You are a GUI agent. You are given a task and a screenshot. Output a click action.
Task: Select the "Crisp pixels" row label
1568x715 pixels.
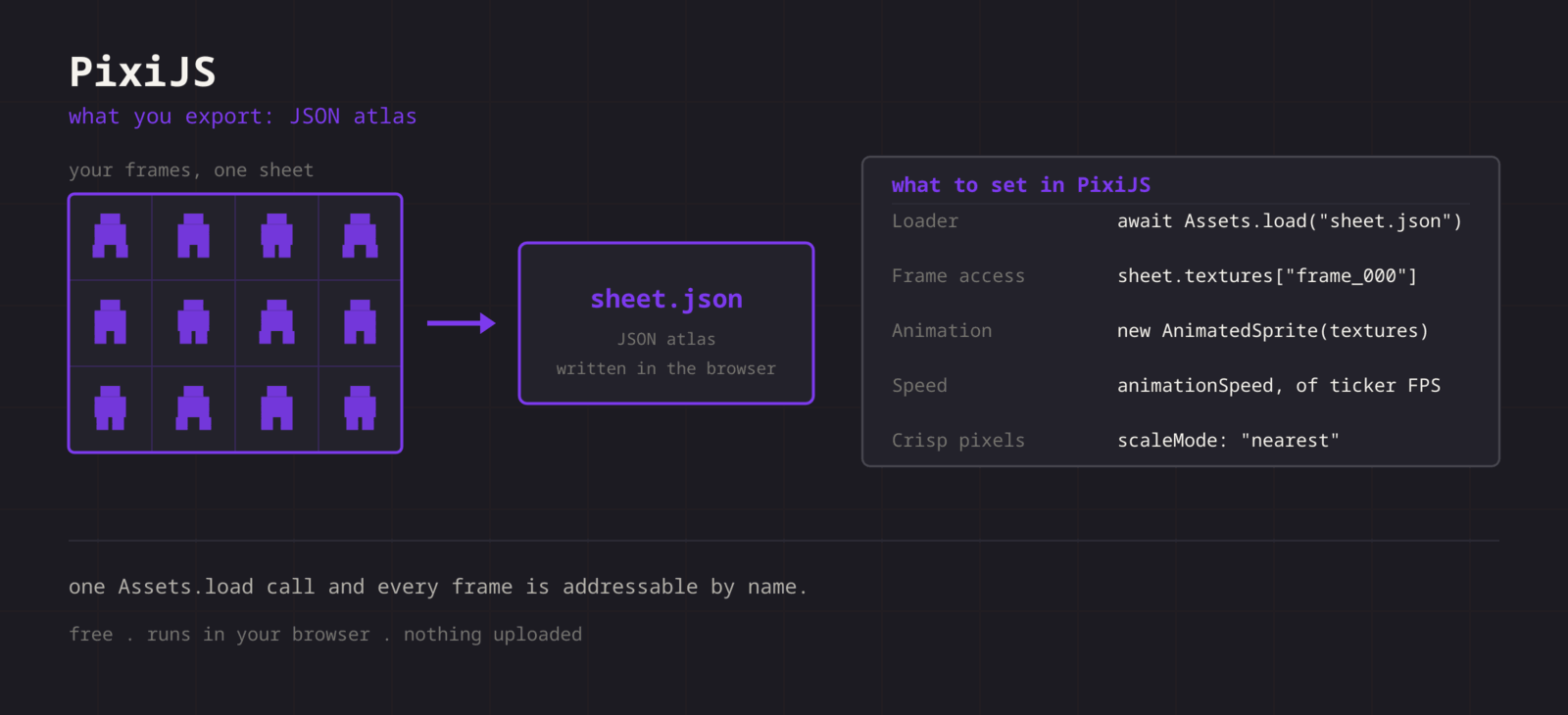pos(958,441)
